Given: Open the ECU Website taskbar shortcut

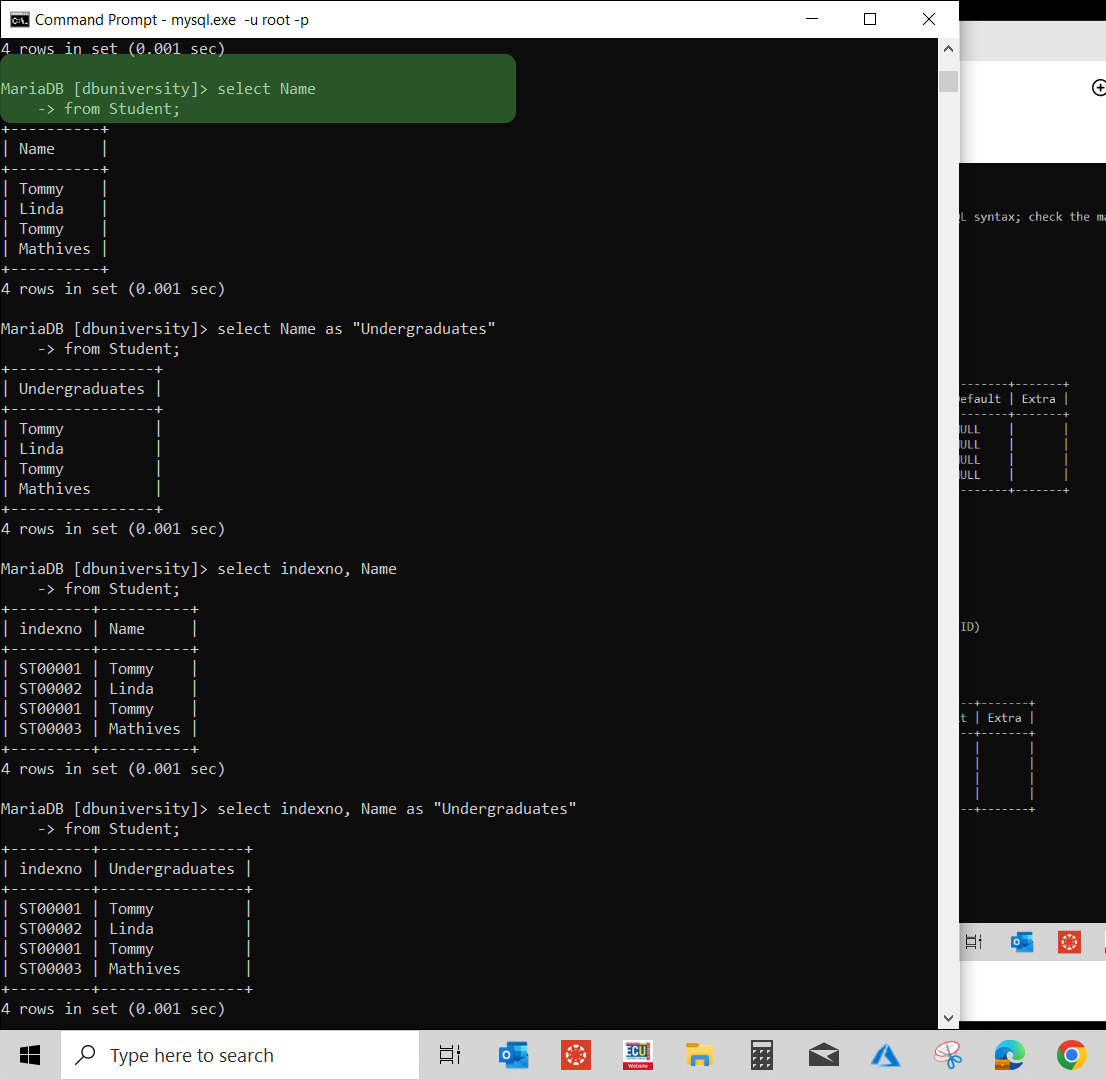Looking at the screenshot, I should 637,1054.
